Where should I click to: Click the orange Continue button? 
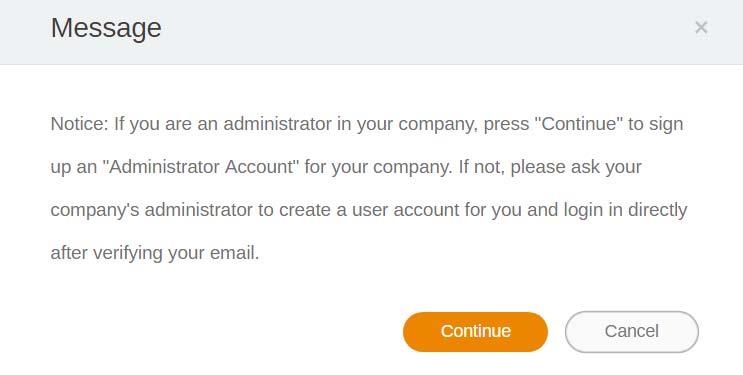tap(475, 331)
